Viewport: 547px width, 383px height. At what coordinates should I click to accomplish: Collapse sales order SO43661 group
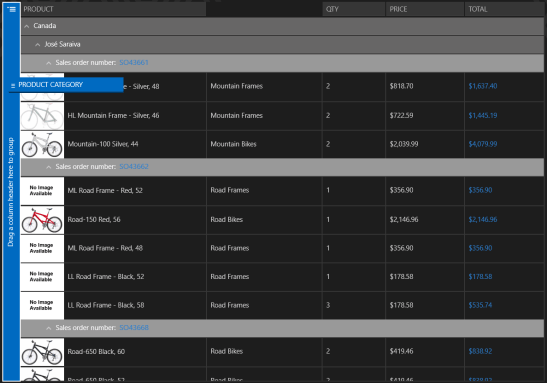(48, 63)
